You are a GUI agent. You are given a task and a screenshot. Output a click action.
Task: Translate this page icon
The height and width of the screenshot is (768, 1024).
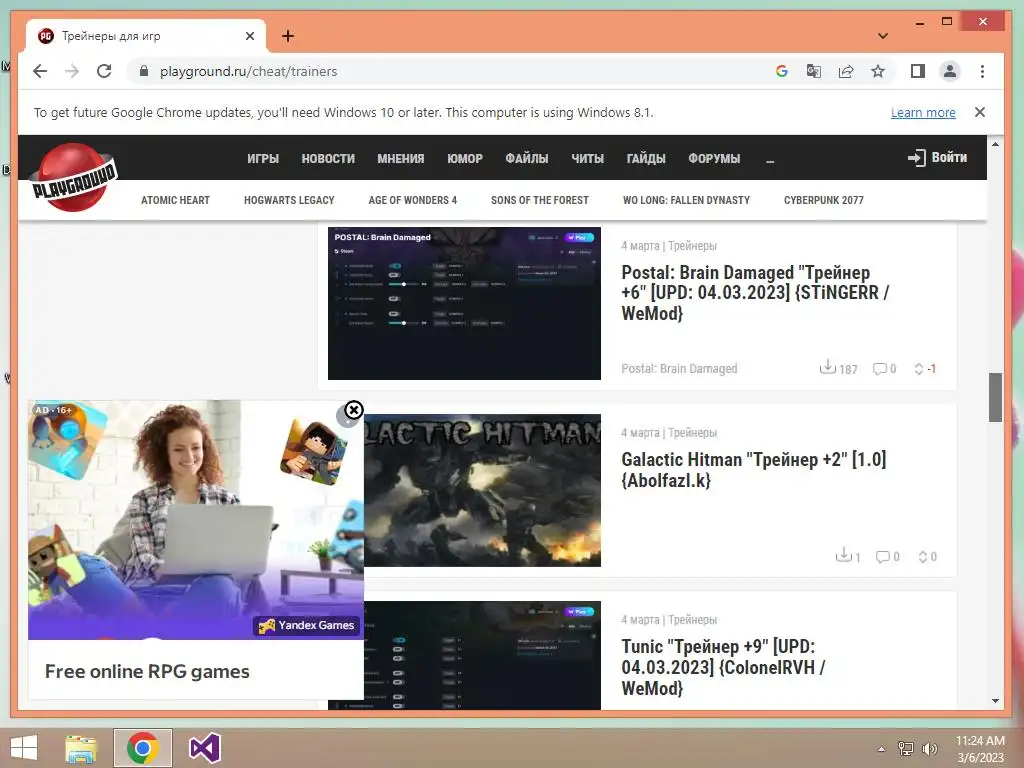click(814, 71)
